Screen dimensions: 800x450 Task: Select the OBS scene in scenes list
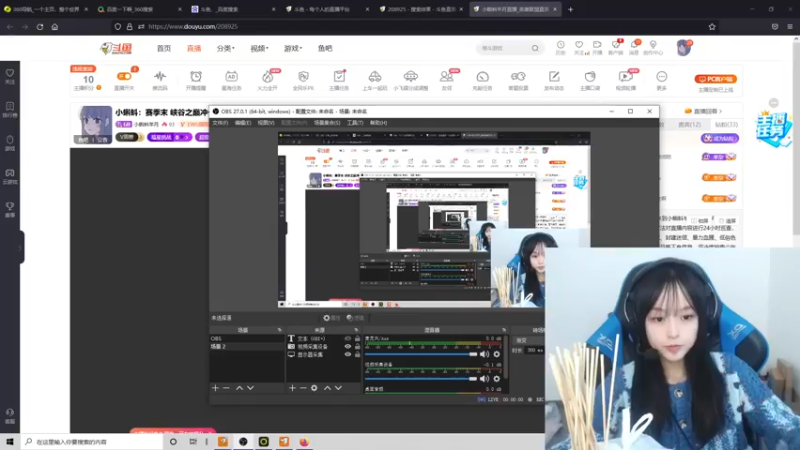247,339
